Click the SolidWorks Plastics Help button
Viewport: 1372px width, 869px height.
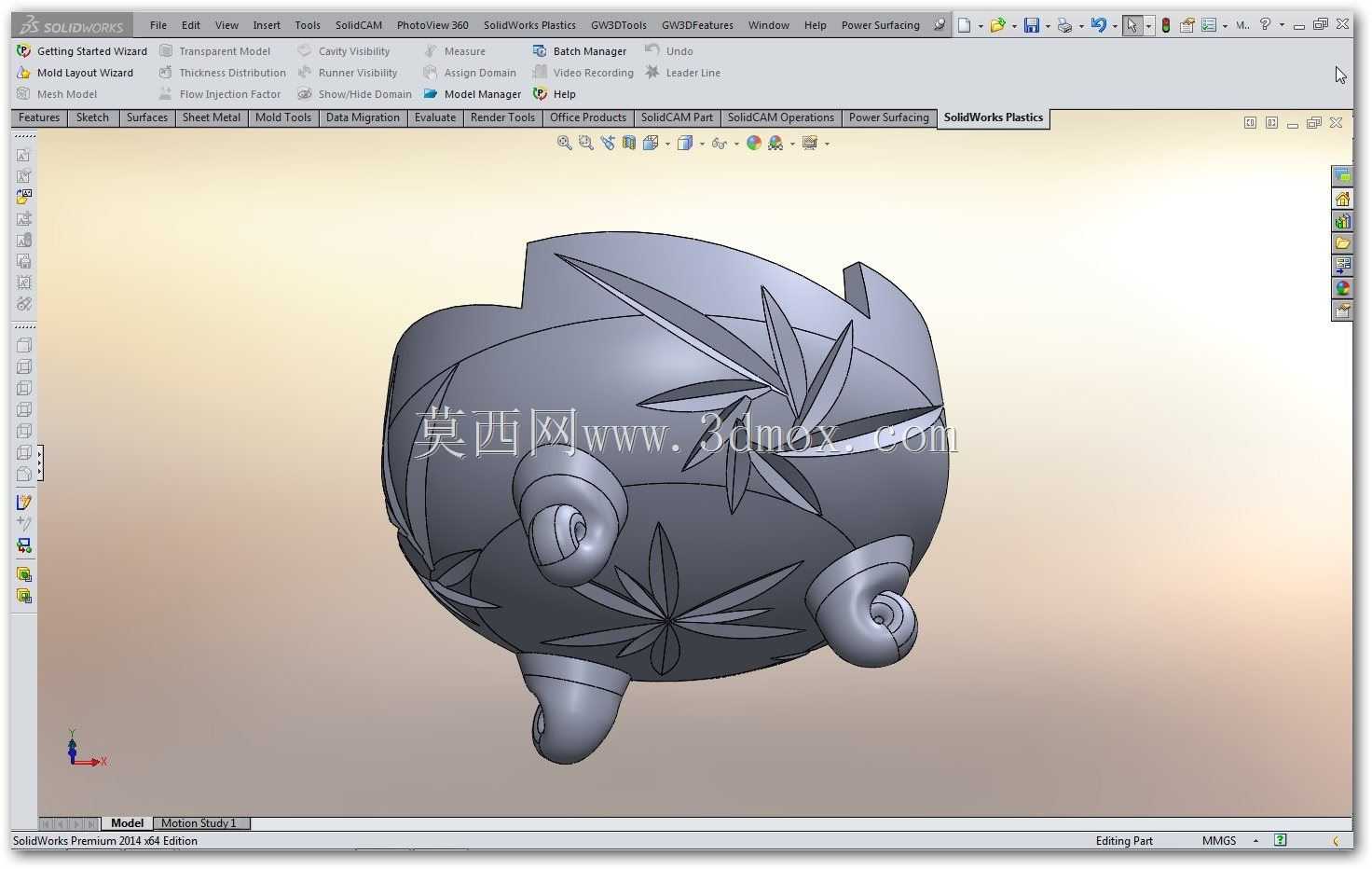click(554, 94)
